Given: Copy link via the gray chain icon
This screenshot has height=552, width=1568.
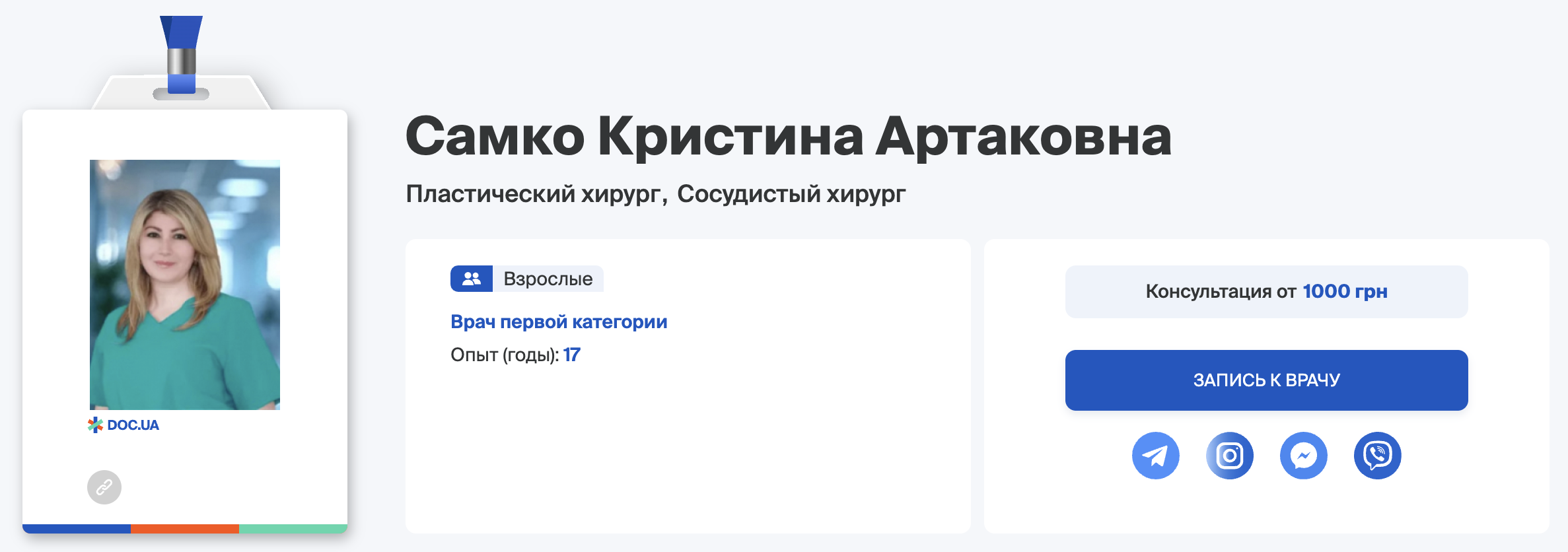Looking at the screenshot, I should point(104,487).
